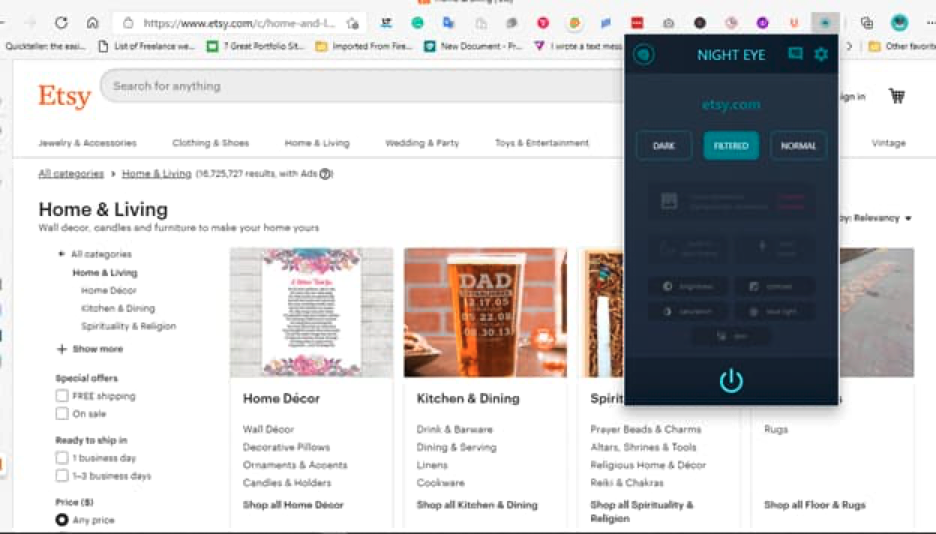Open Clothing & Shoes menu
This screenshot has width=936, height=534.
point(211,143)
